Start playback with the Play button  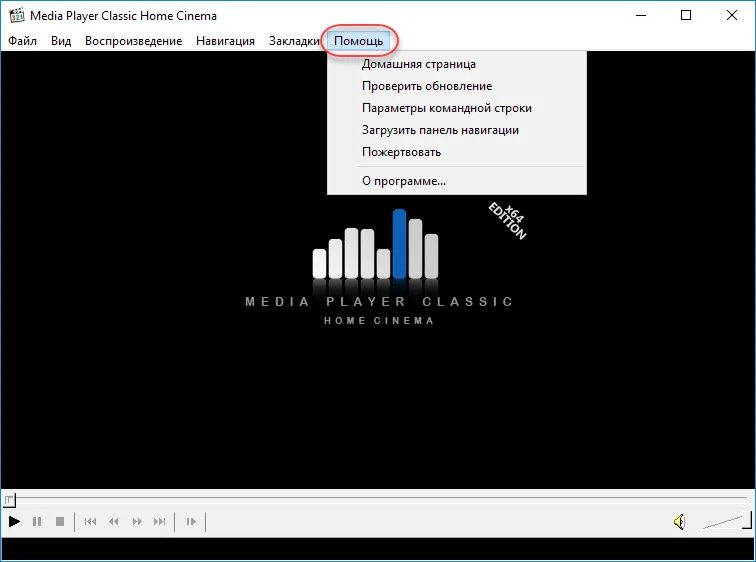(14, 522)
